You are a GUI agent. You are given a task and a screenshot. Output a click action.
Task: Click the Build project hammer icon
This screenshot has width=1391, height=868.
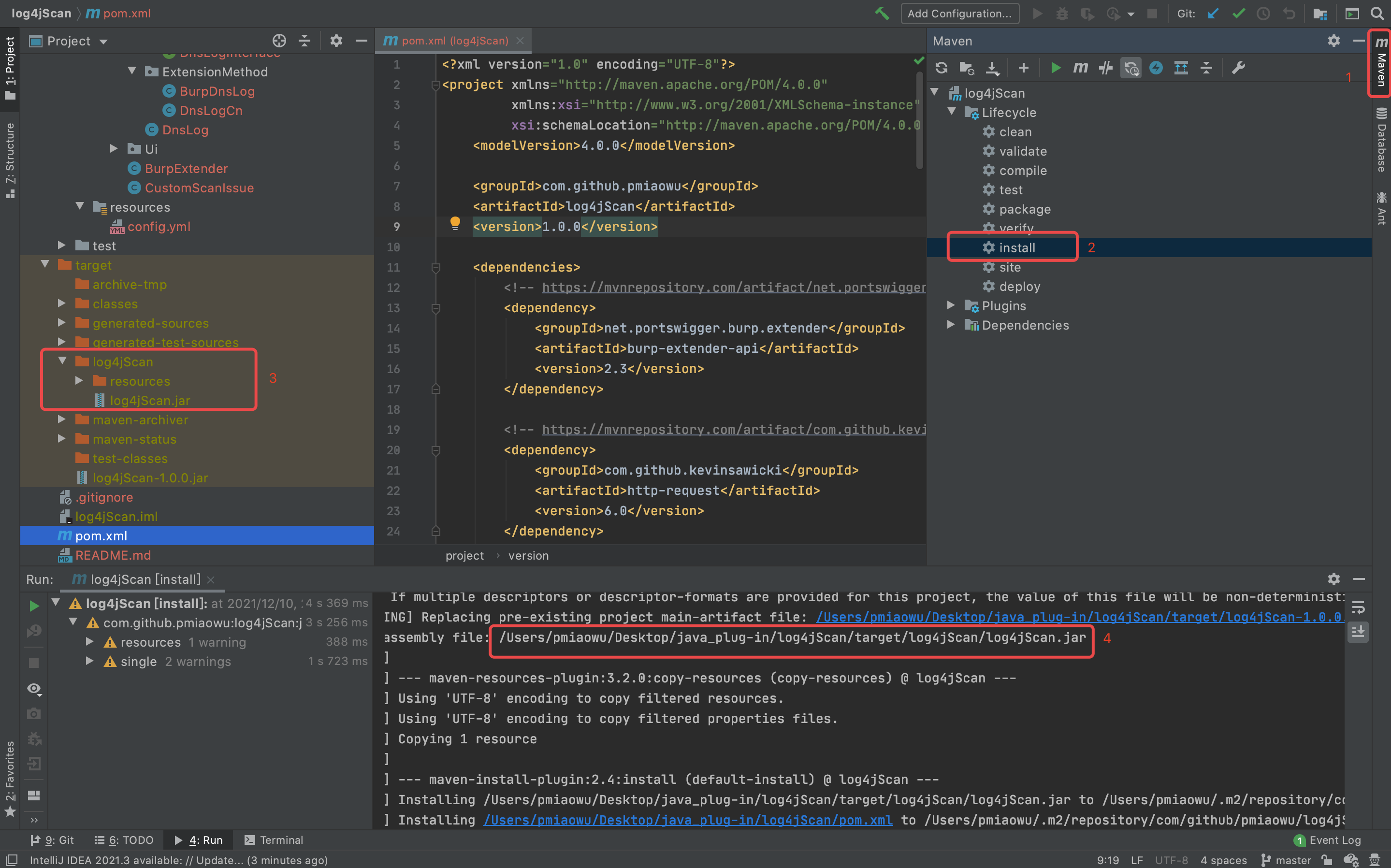[x=882, y=13]
